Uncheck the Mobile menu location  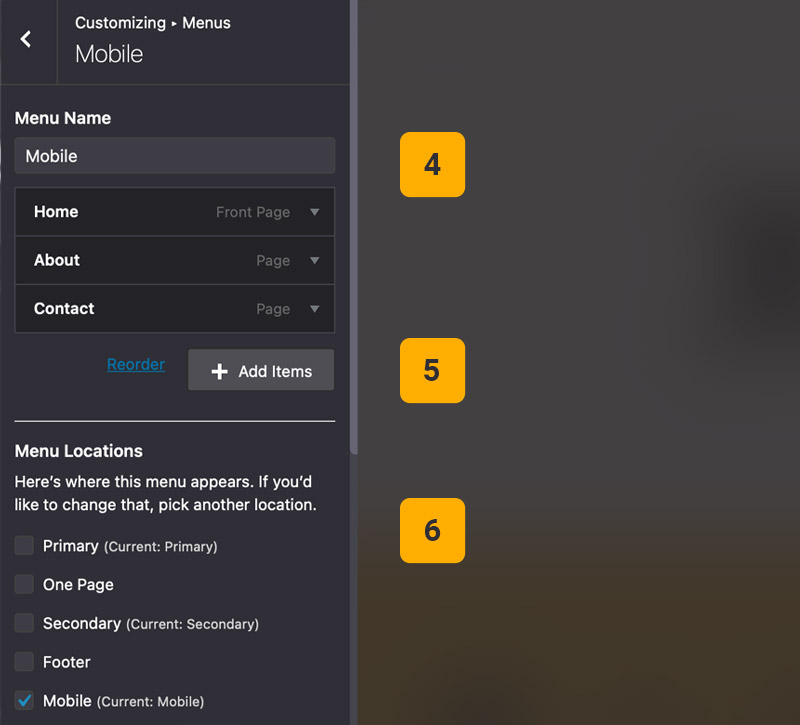coord(24,701)
